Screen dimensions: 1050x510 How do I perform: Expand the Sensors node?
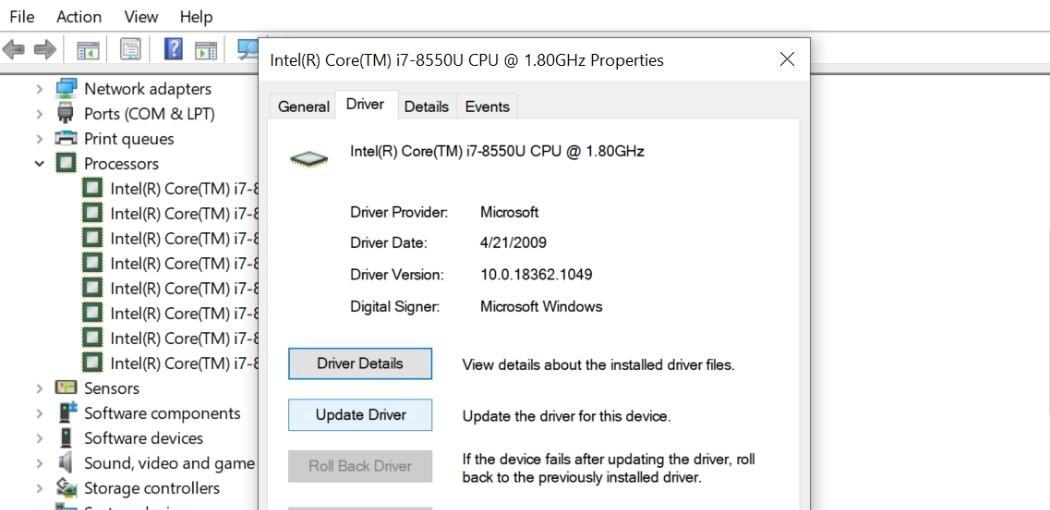coord(40,388)
